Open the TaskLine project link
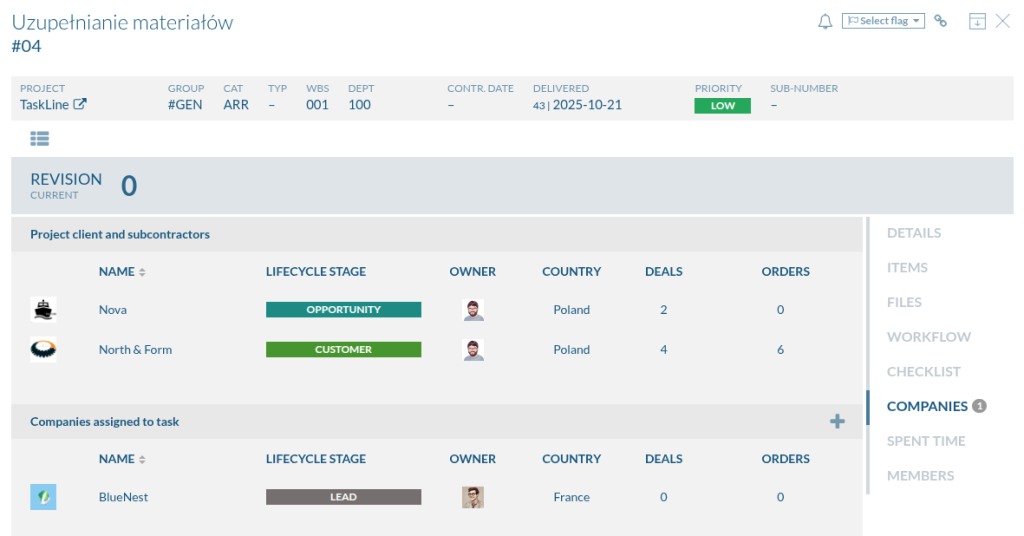 tap(53, 104)
